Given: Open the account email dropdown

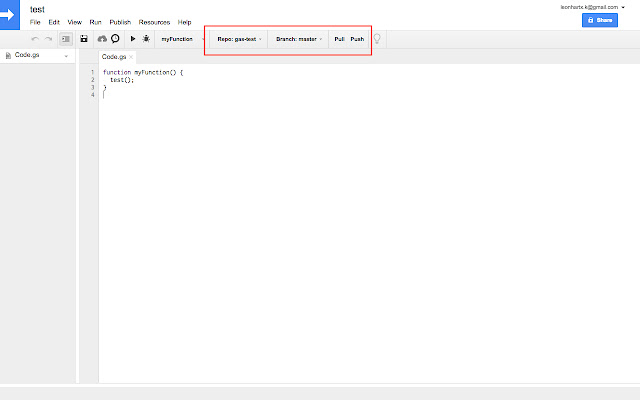Looking at the screenshot, I should pyautogui.click(x=593, y=7).
